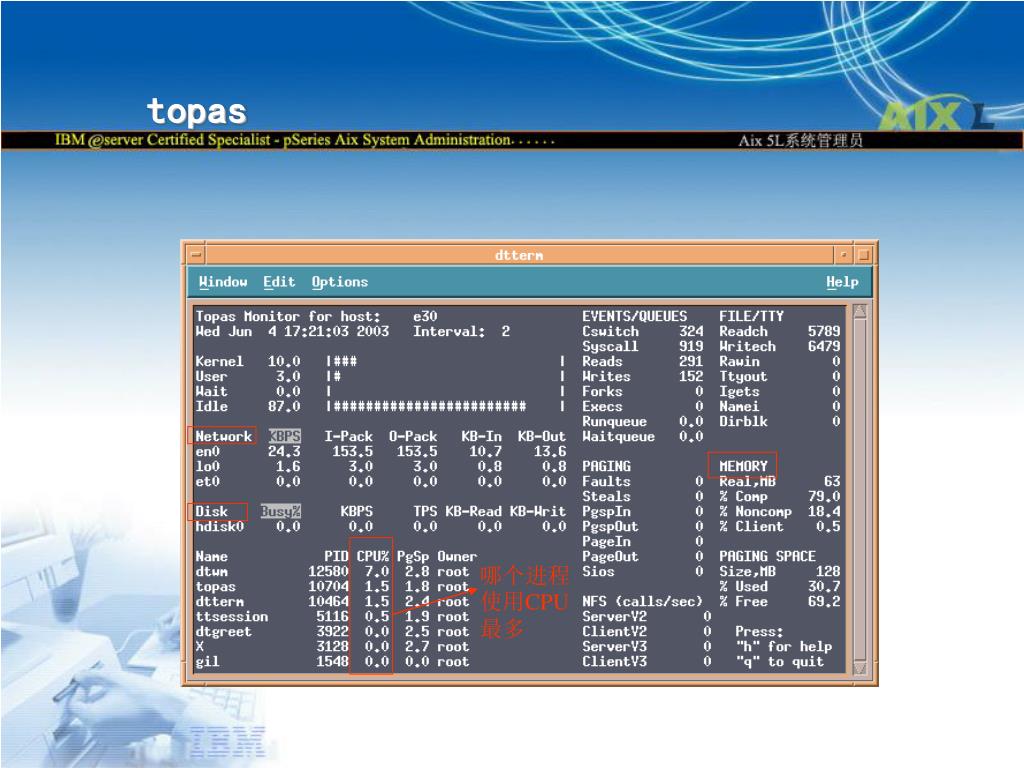Screen dimensions: 1024x768
Task: Click the hdisk0 disk entry
Action: pos(219,526)
